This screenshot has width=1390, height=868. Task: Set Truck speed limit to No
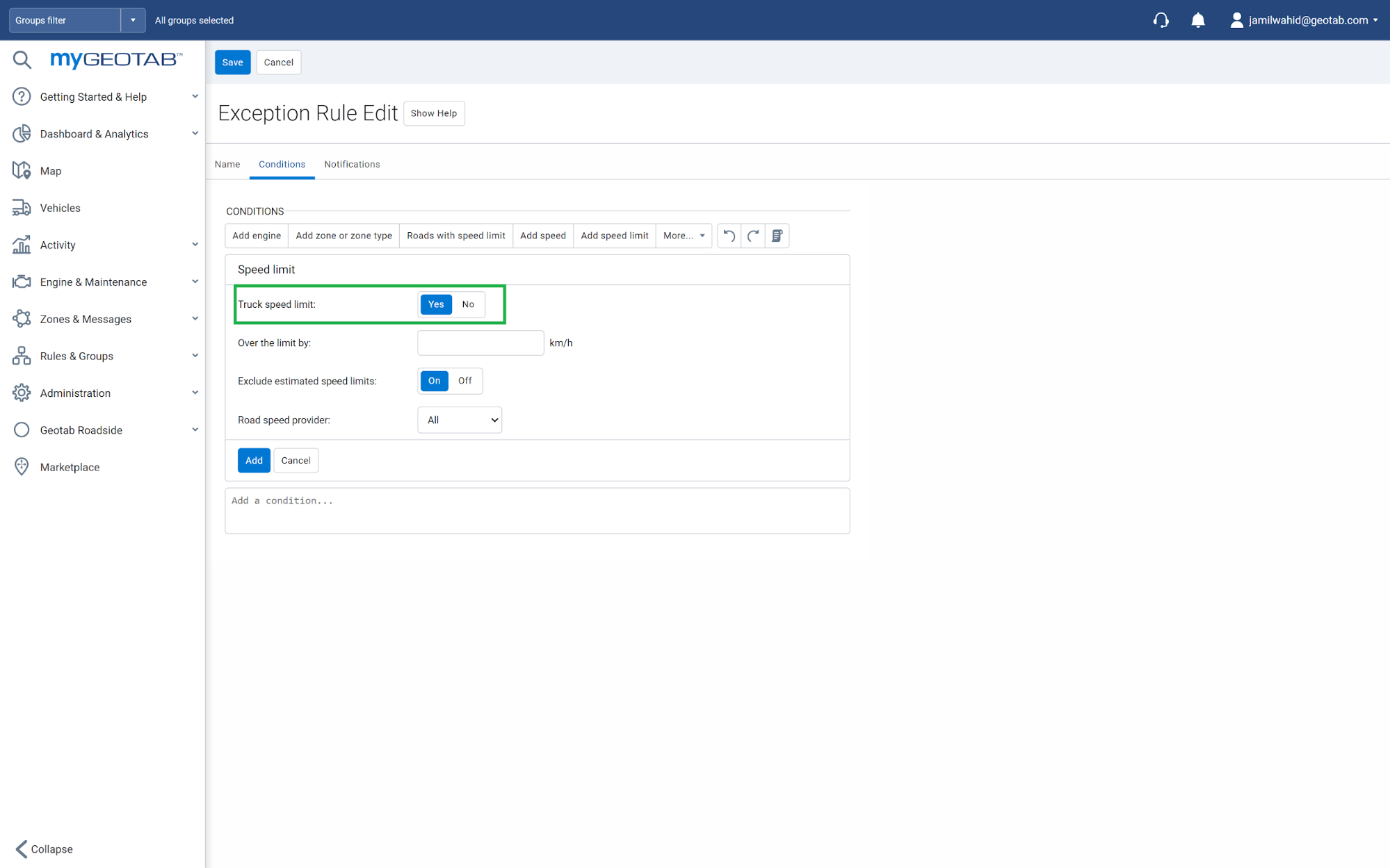click(x=468, y=304)
